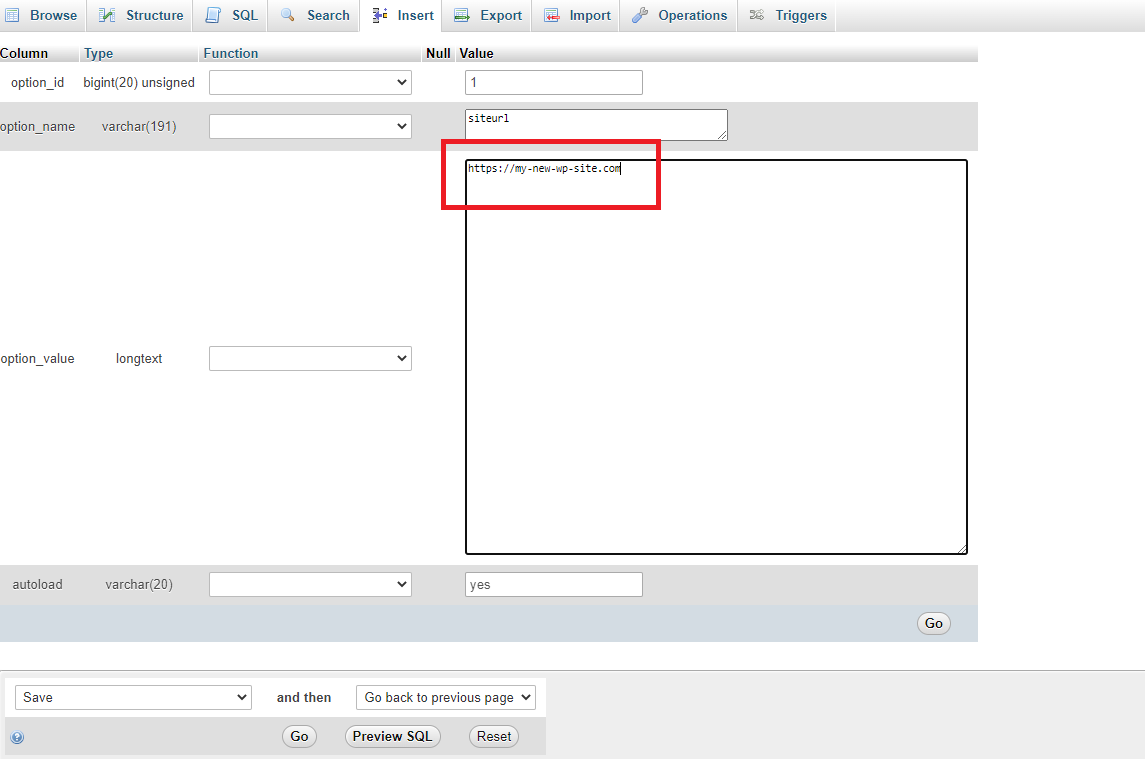Viewport: 1145px width, 759px height.
Task: Click the option_value column label
Action: coord(37,359)
